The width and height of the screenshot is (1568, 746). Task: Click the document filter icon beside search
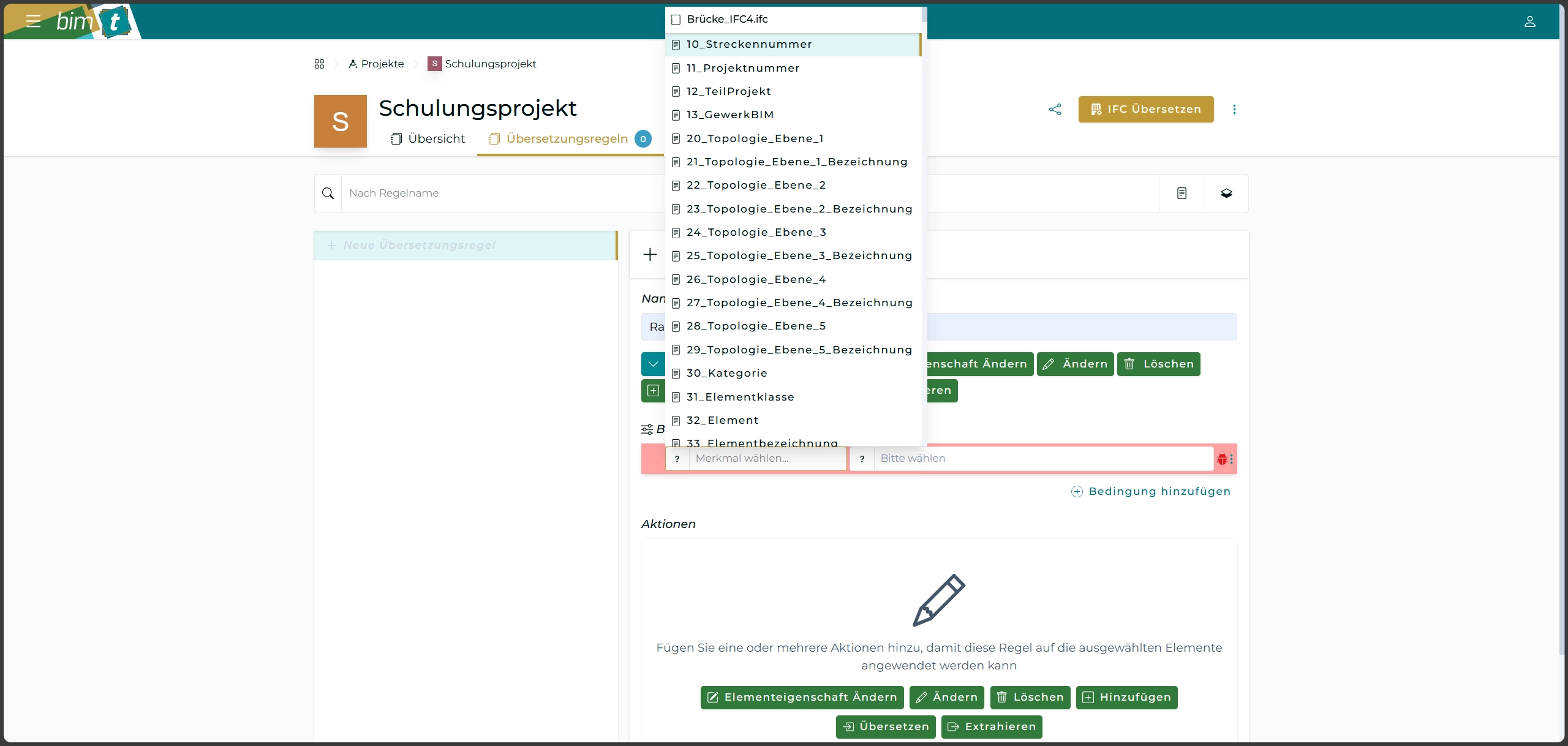(1182, 194)
